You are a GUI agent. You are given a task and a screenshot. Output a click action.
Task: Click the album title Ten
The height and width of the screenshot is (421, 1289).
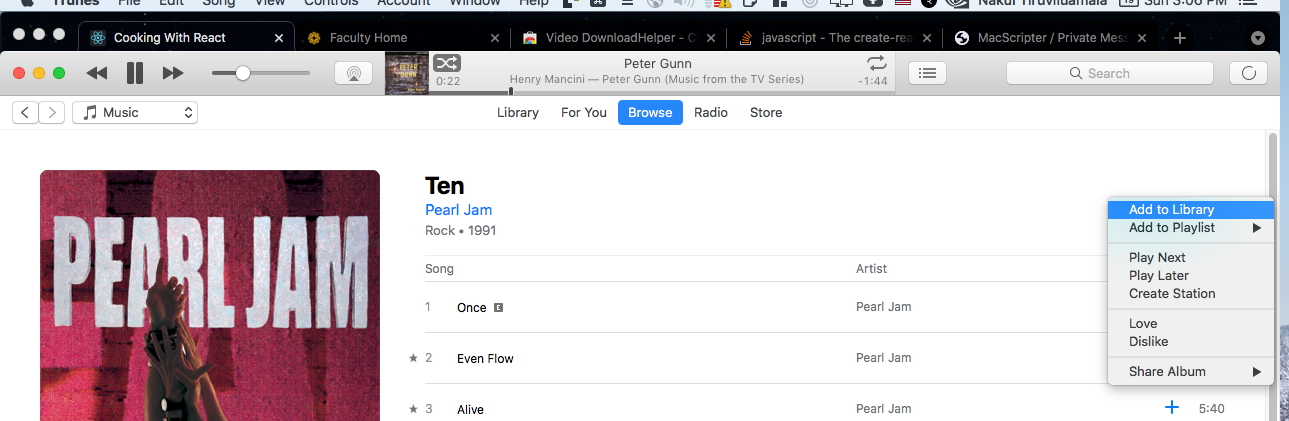click(444, 186)
